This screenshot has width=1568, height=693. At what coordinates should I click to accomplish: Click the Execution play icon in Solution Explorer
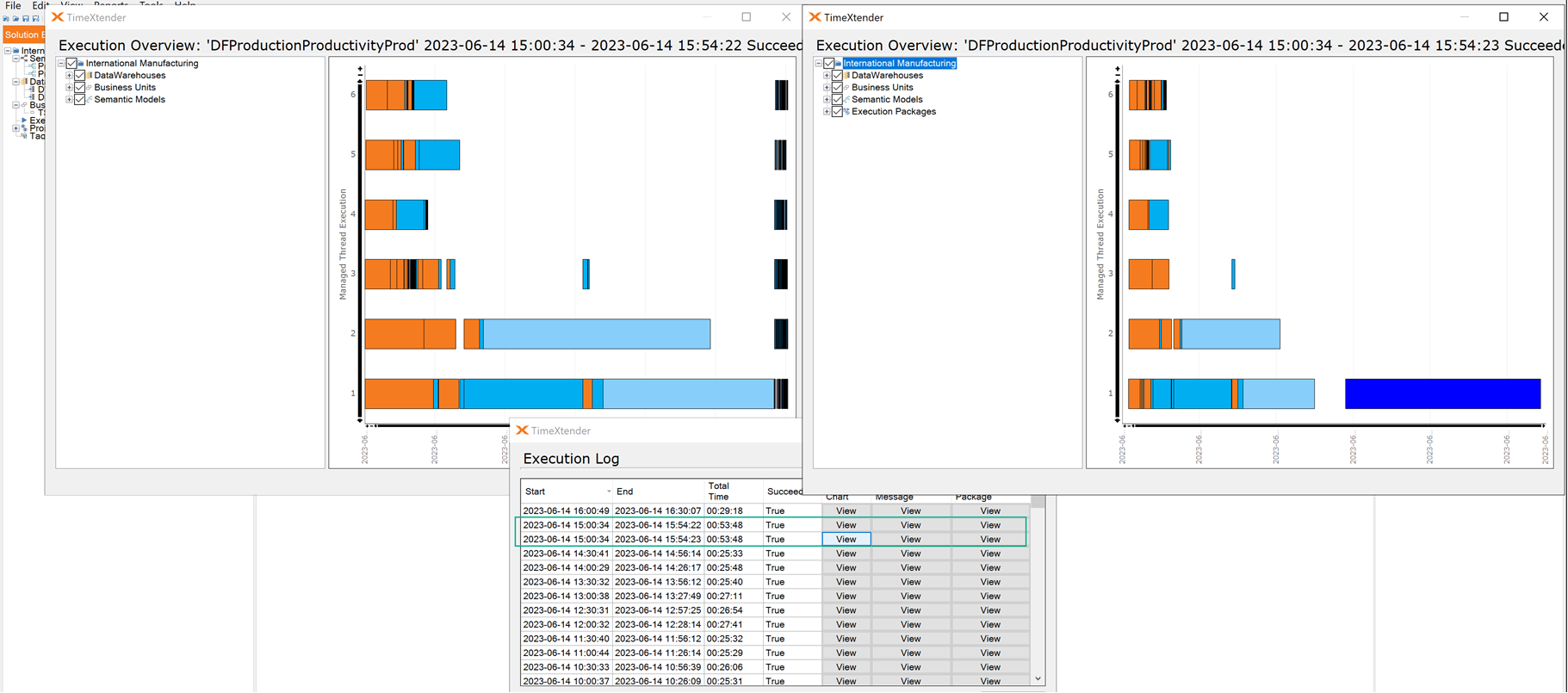tap(24, 121)
